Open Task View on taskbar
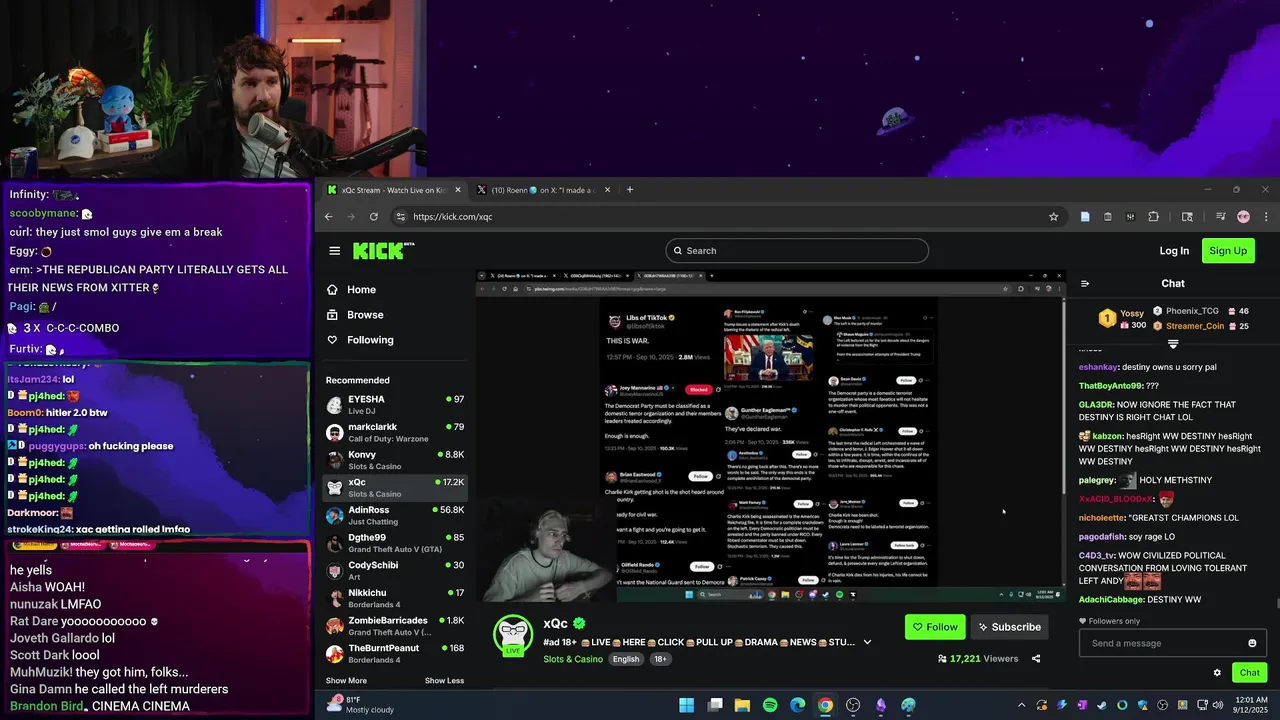 point(715,705)
